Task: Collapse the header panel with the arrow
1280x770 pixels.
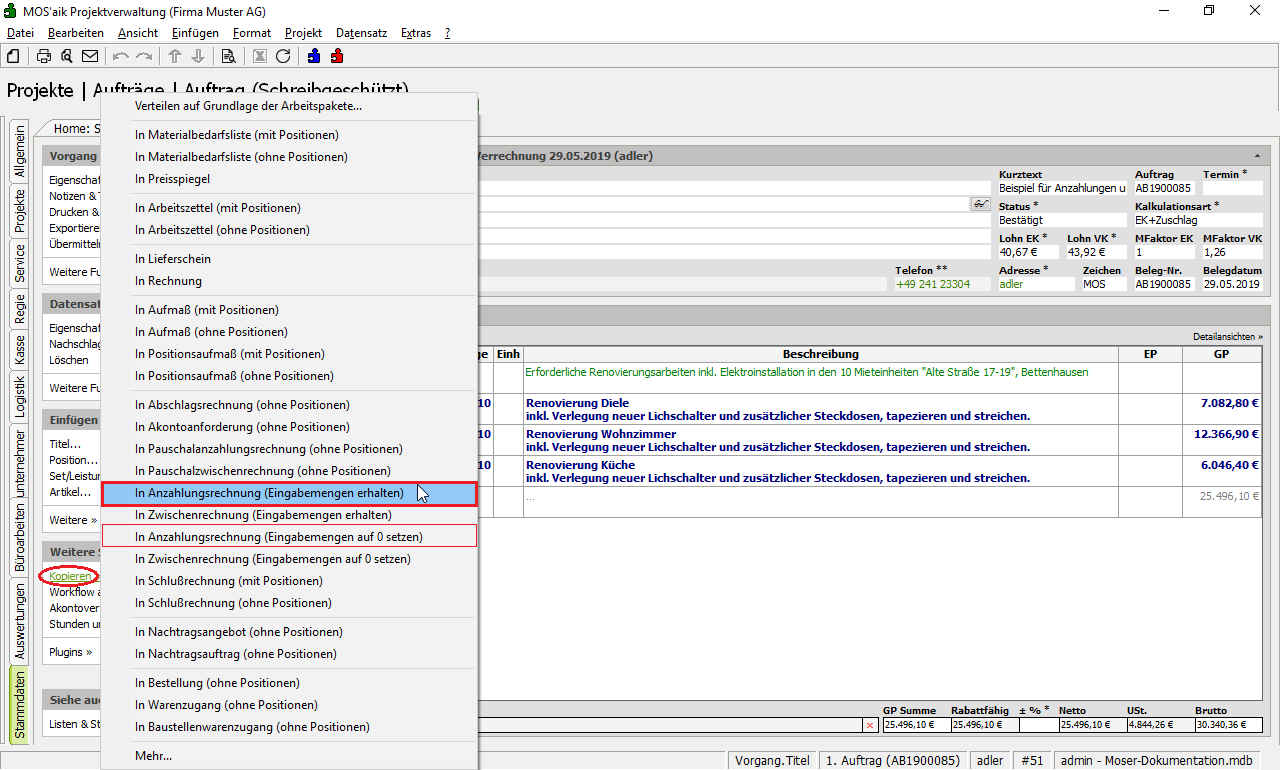Action: coord(1256,157)
